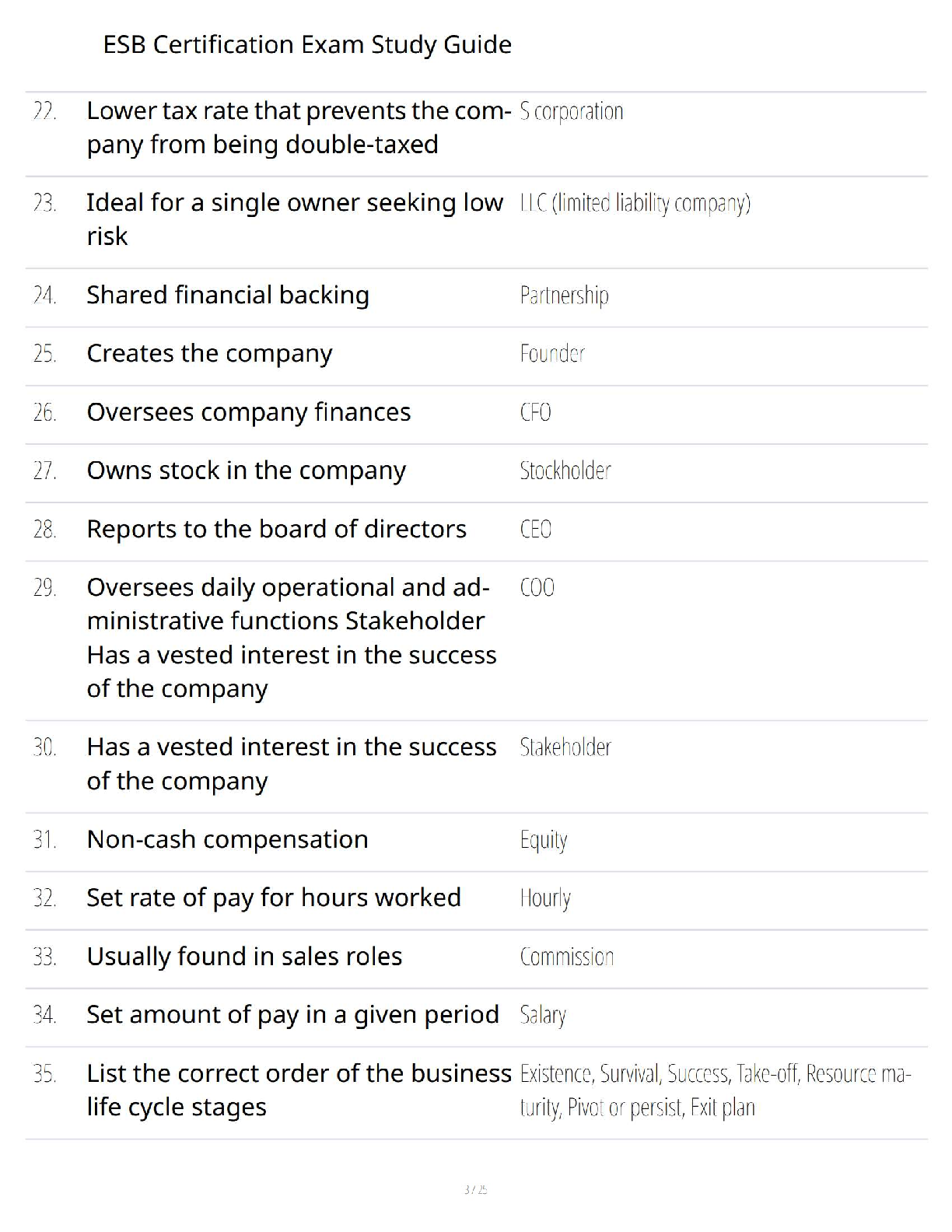Click the page number at the bottom
Image resolution: width=952 pixels, height=1232 pixels.
475,1189
